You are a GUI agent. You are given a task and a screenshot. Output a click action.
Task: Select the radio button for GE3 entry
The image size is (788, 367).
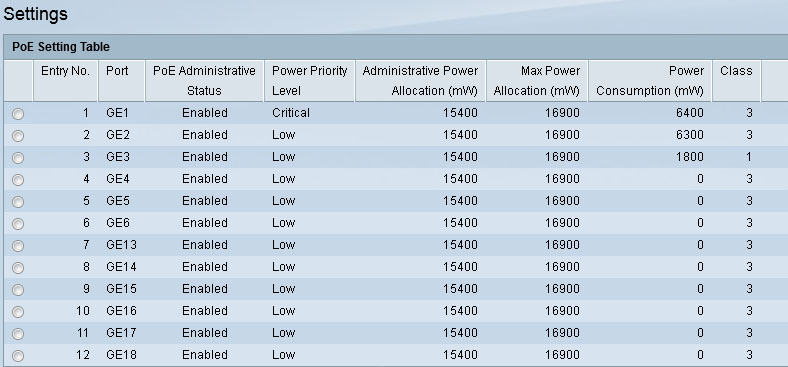tap(18, 158)
